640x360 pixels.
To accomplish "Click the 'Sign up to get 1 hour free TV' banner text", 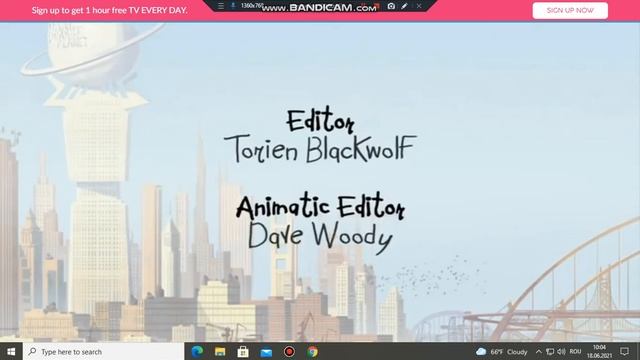I will [109, 10].
